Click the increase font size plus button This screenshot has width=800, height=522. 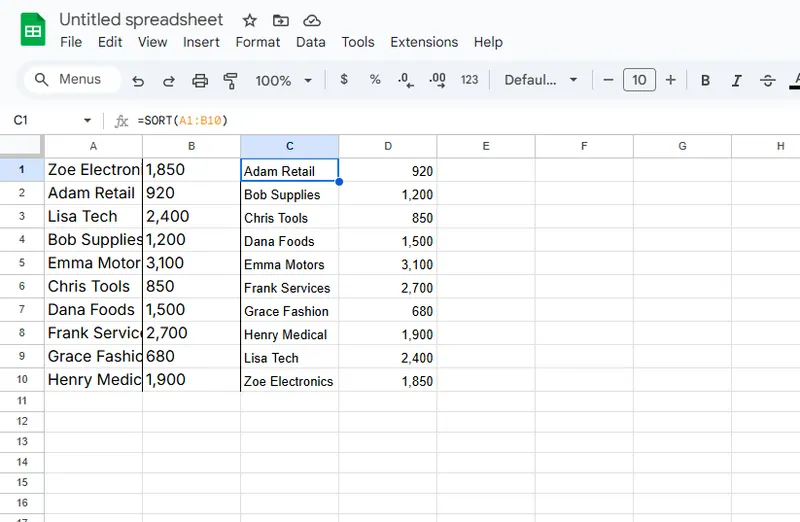coord(670,80)
